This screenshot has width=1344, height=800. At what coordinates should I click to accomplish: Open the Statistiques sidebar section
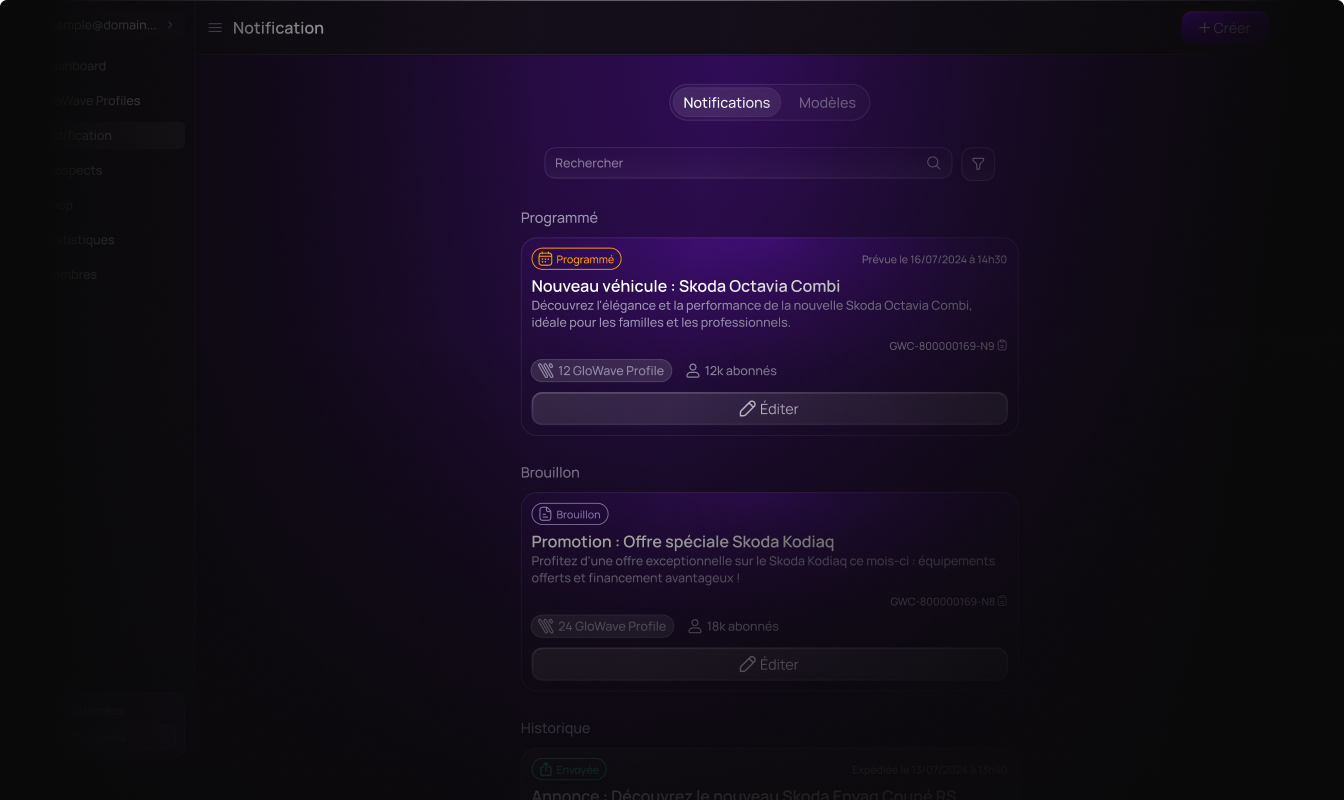pyautogui.click(x=86, y=239)
